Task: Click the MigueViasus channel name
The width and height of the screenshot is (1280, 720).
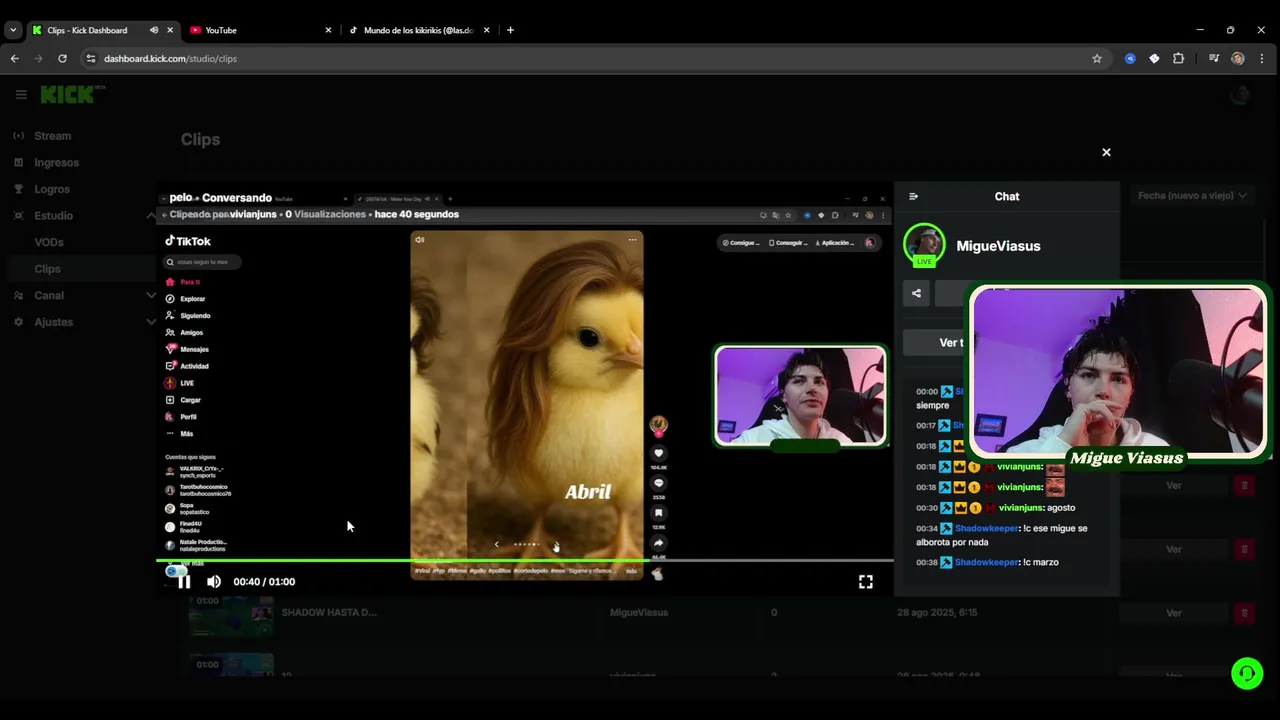Action: coord(998,246)
